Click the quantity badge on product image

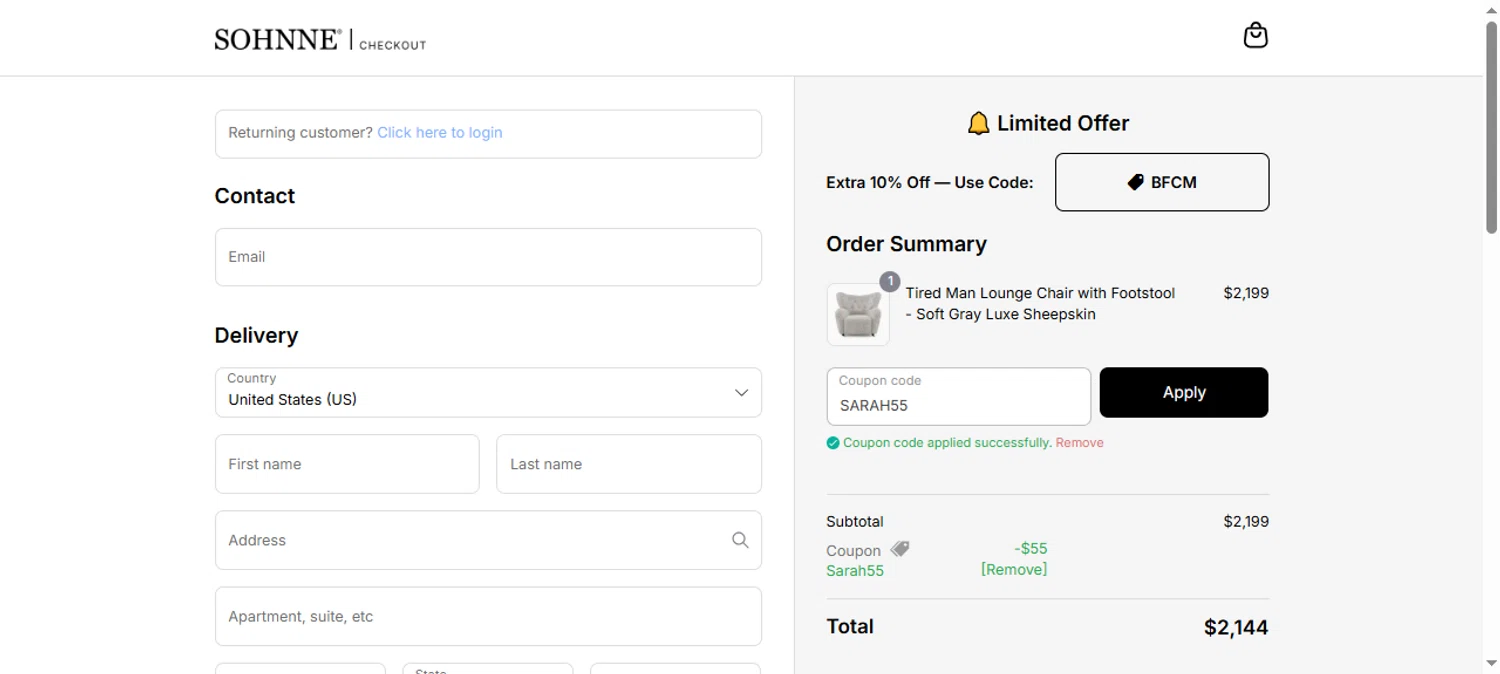(x=889, y=282)
